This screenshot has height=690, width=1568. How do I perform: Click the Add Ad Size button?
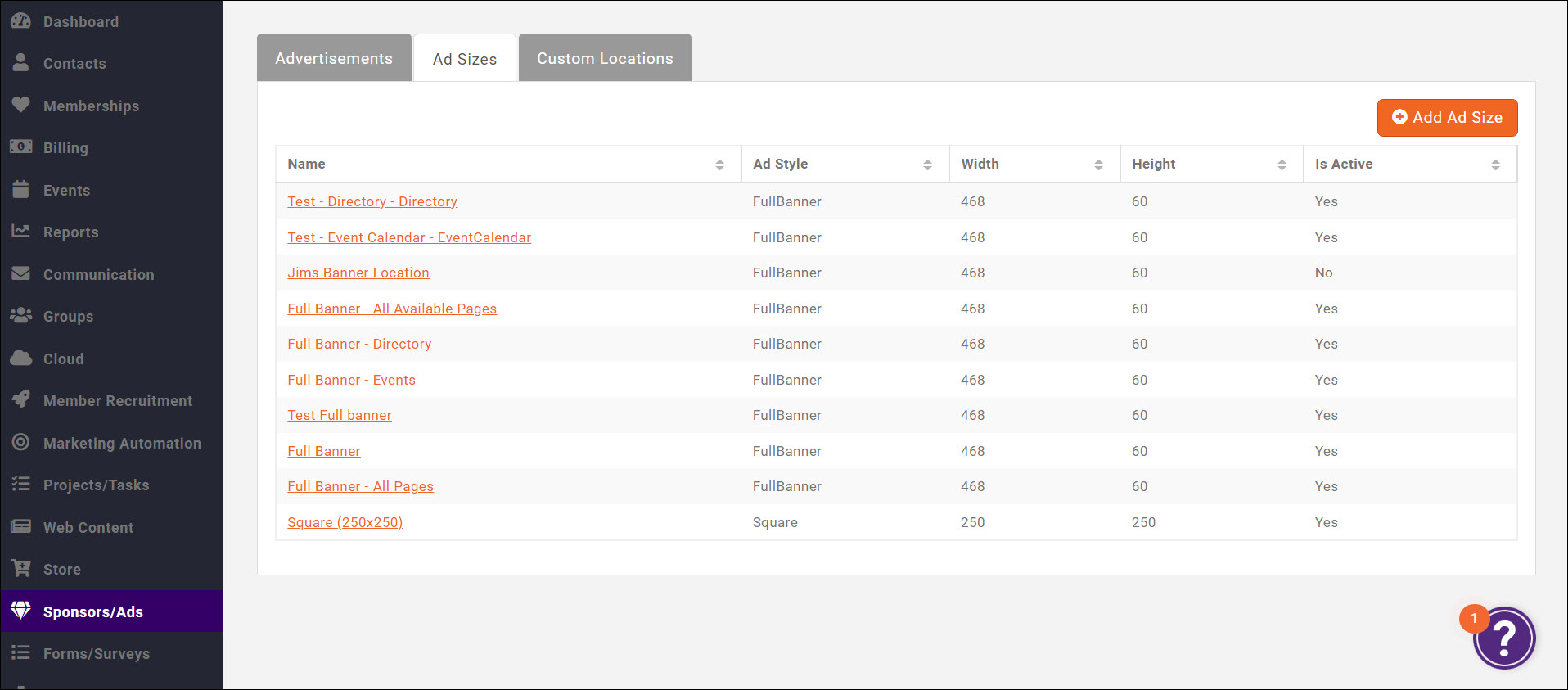tap(1447, 118)
